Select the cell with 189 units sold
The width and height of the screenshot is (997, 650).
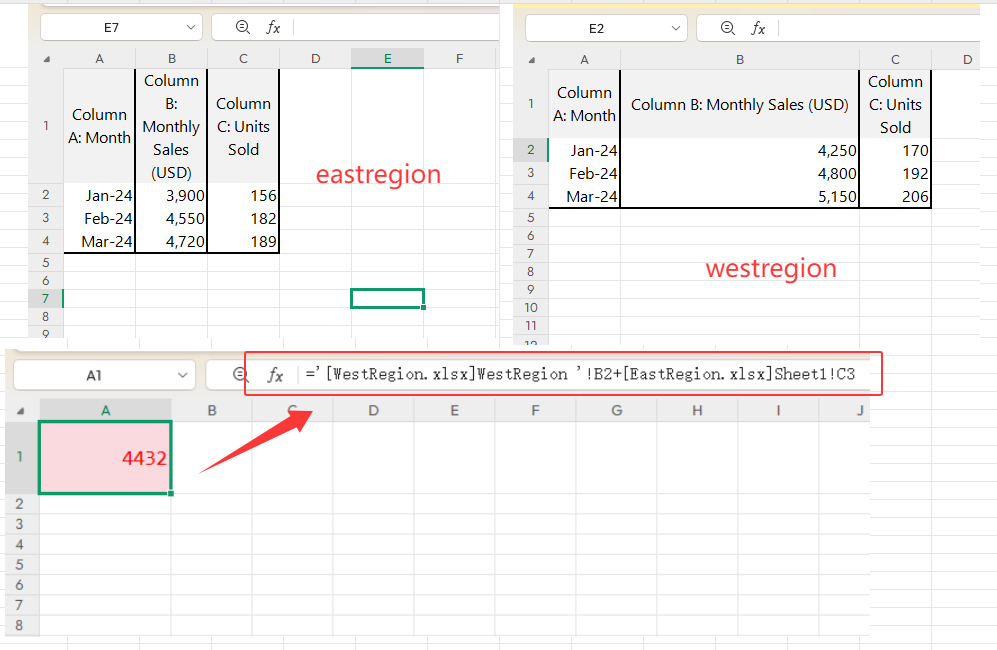pos(243,241)
